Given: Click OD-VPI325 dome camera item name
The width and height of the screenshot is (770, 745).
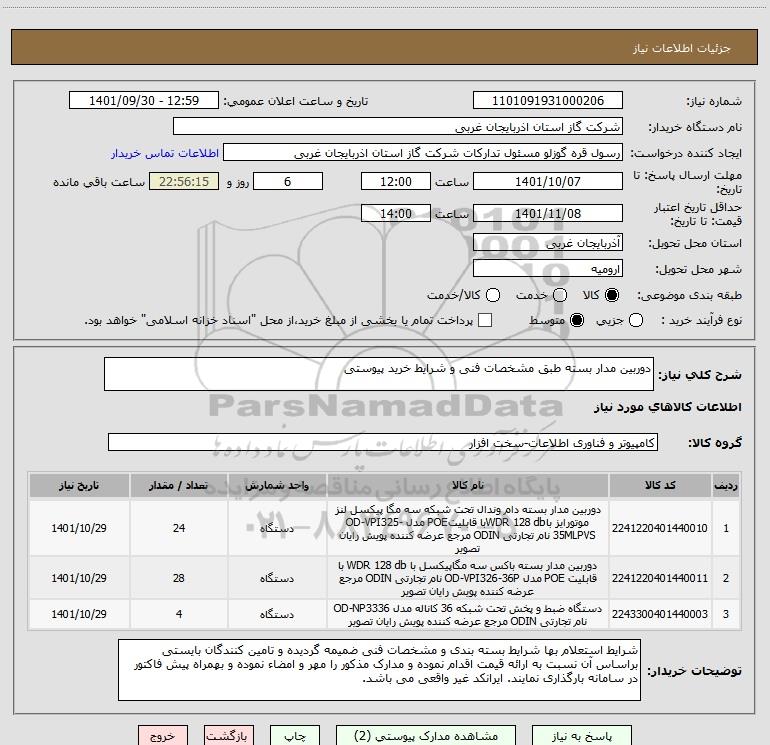Looking at the screenshot, I should click(x=468, y=529).
